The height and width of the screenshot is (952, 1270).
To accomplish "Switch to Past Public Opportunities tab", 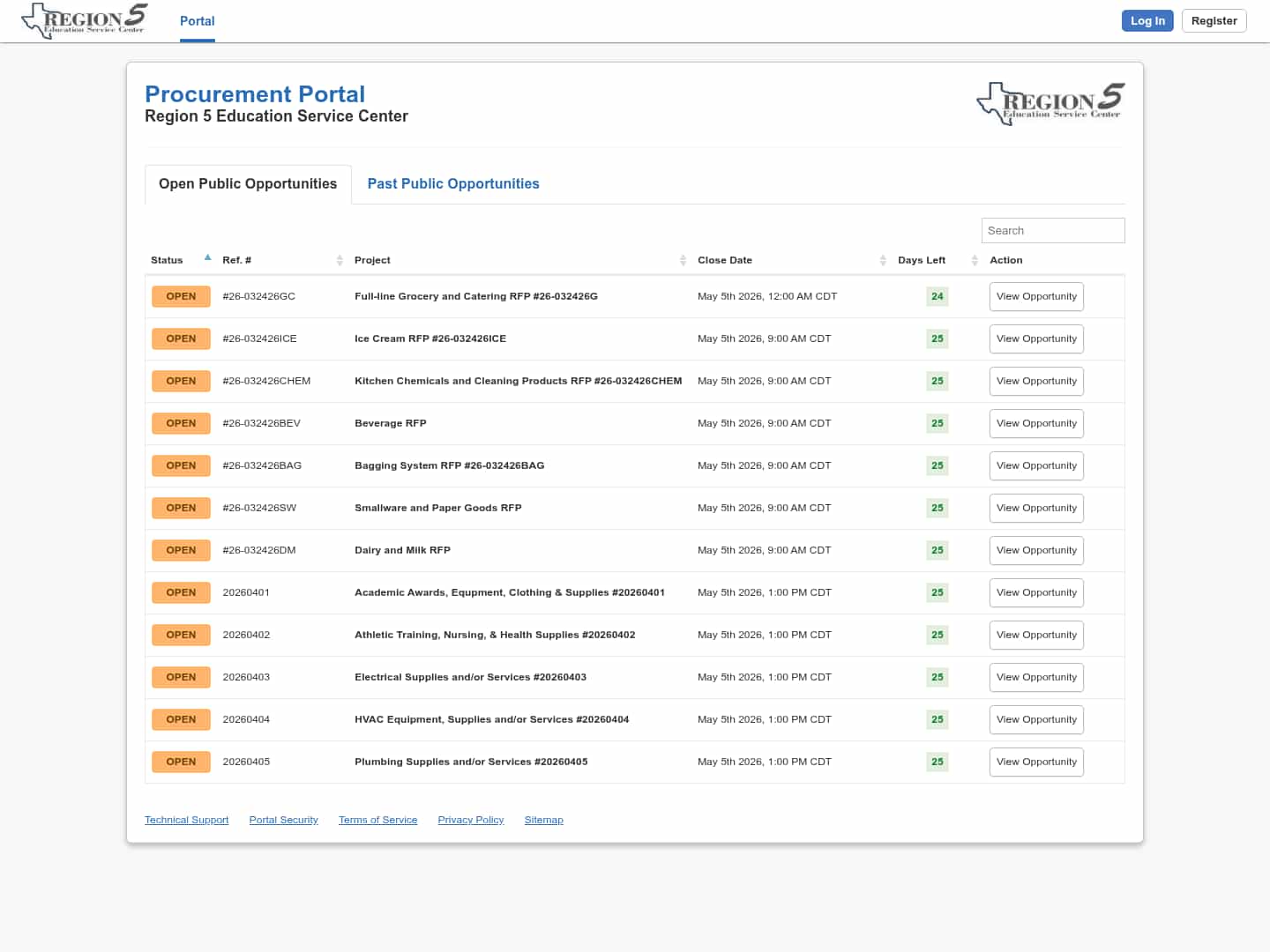I will point(452,184).
